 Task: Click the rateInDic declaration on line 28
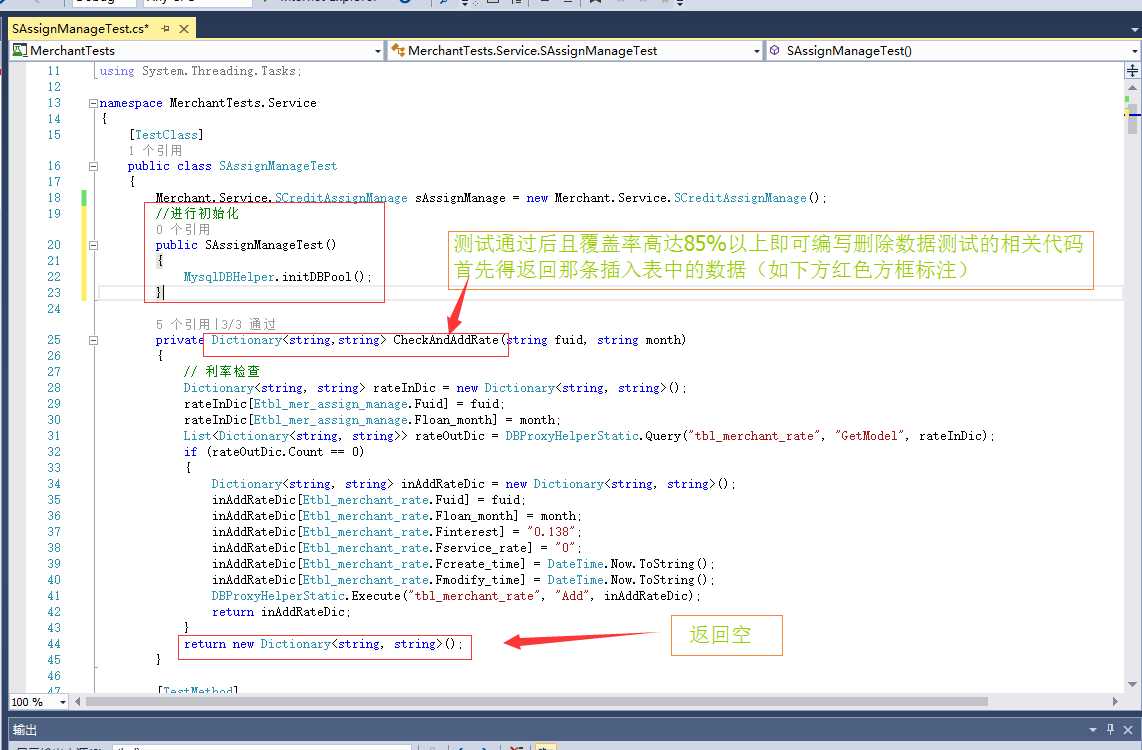404,388
